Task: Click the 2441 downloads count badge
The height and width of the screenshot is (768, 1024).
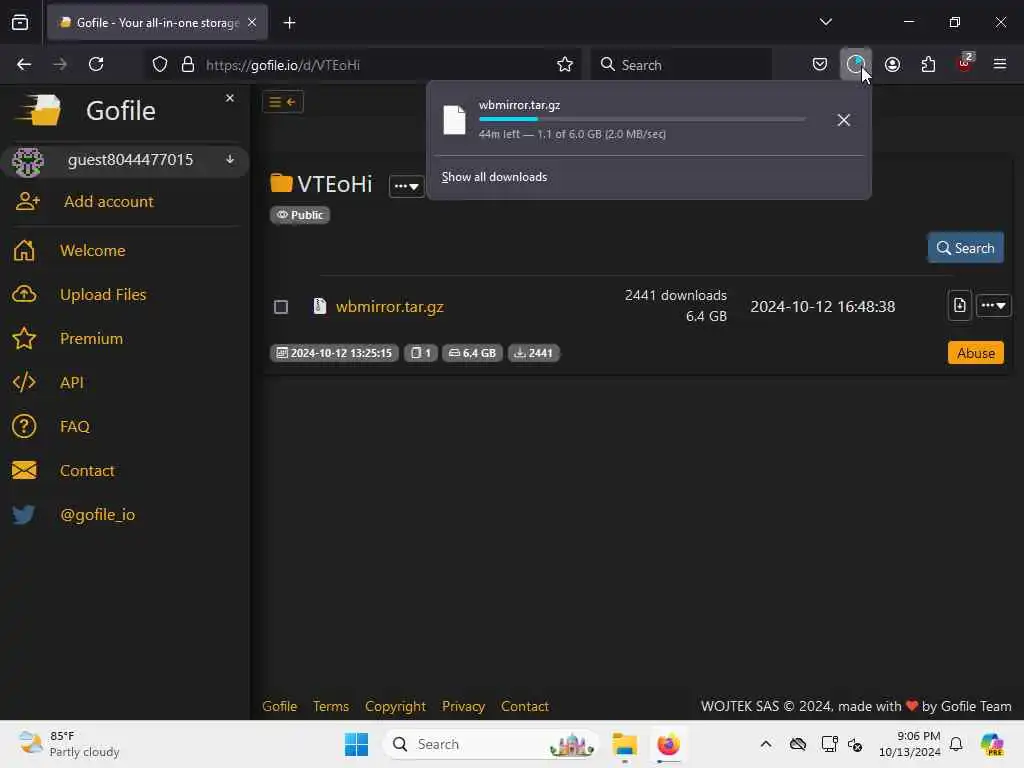Action: pos(534,353)
